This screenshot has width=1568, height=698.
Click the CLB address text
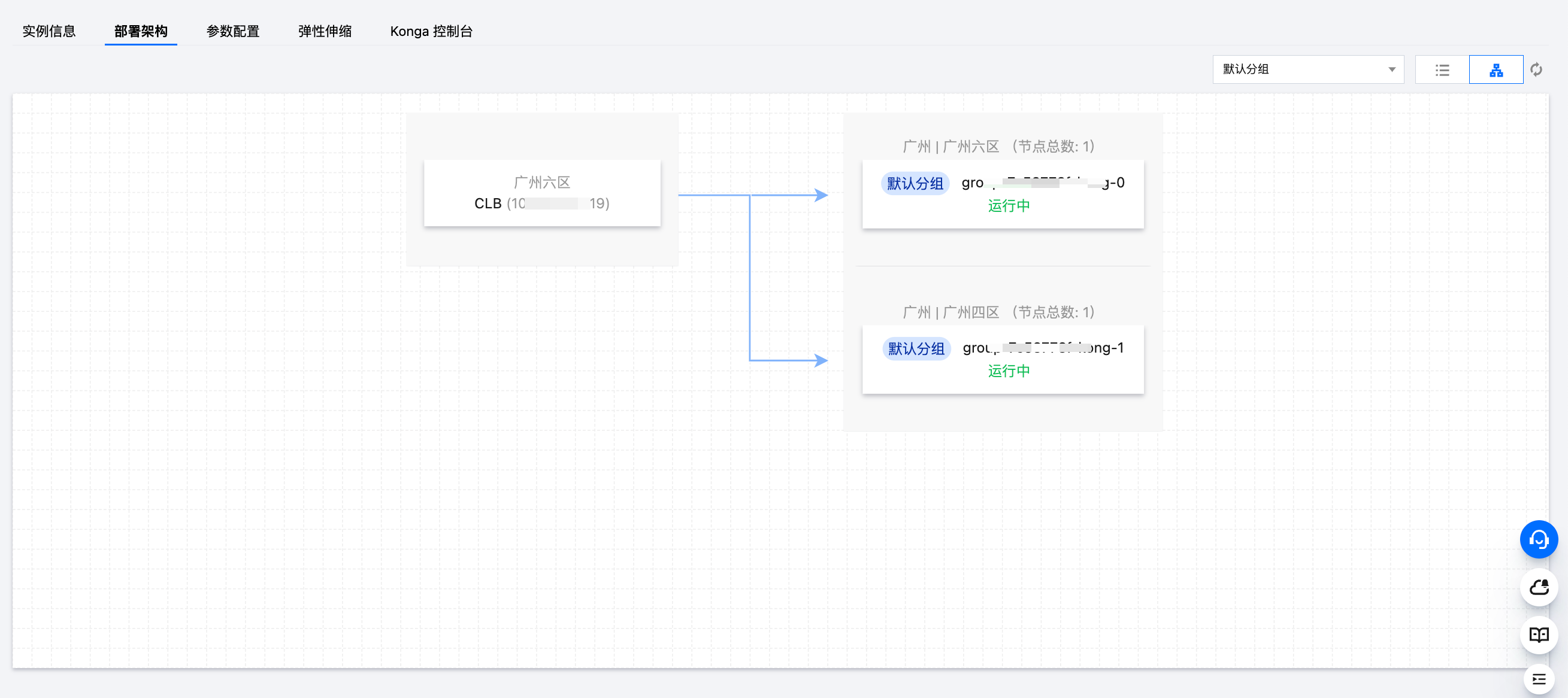point(542,204)
